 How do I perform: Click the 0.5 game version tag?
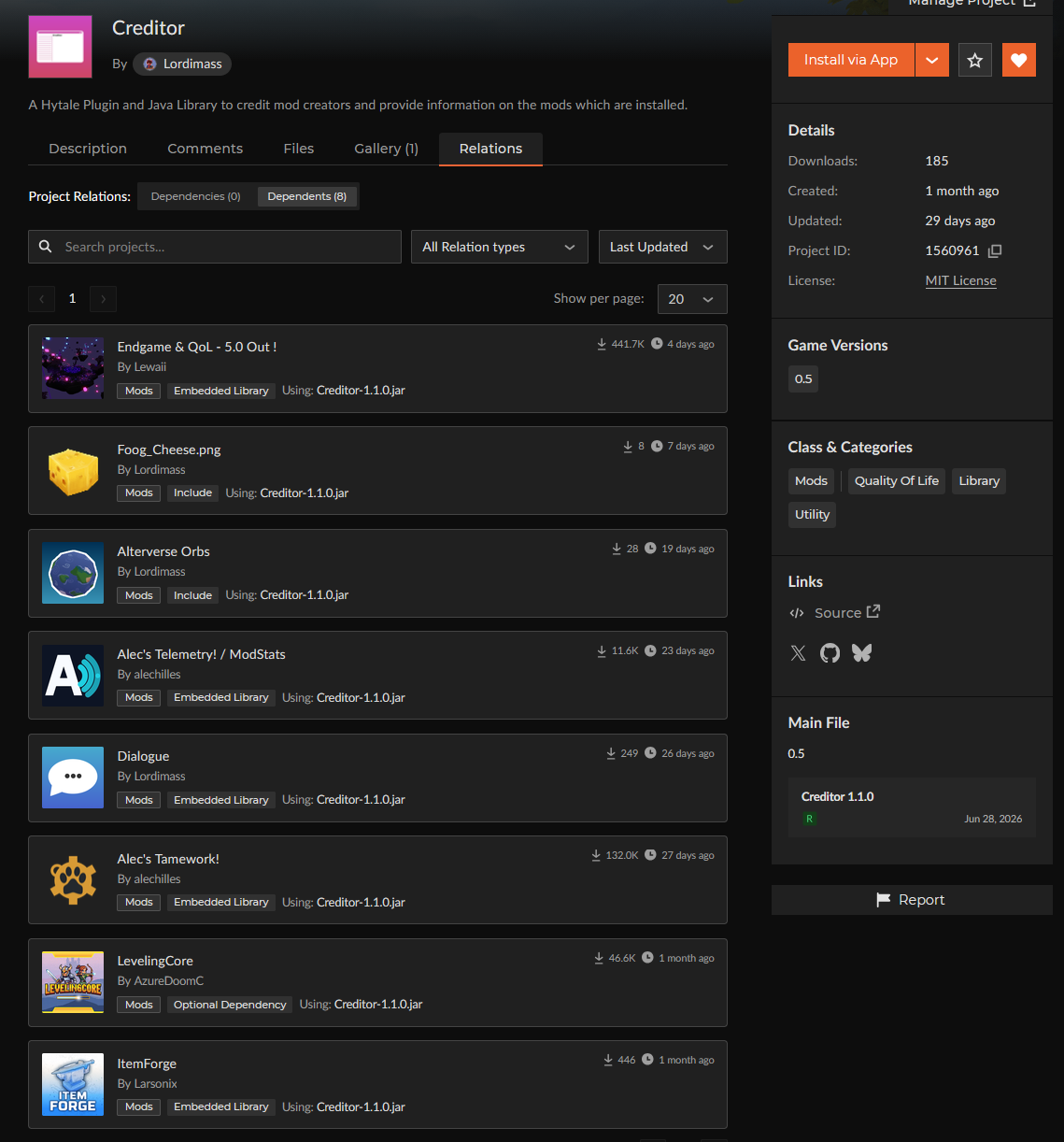click(803, 378)
